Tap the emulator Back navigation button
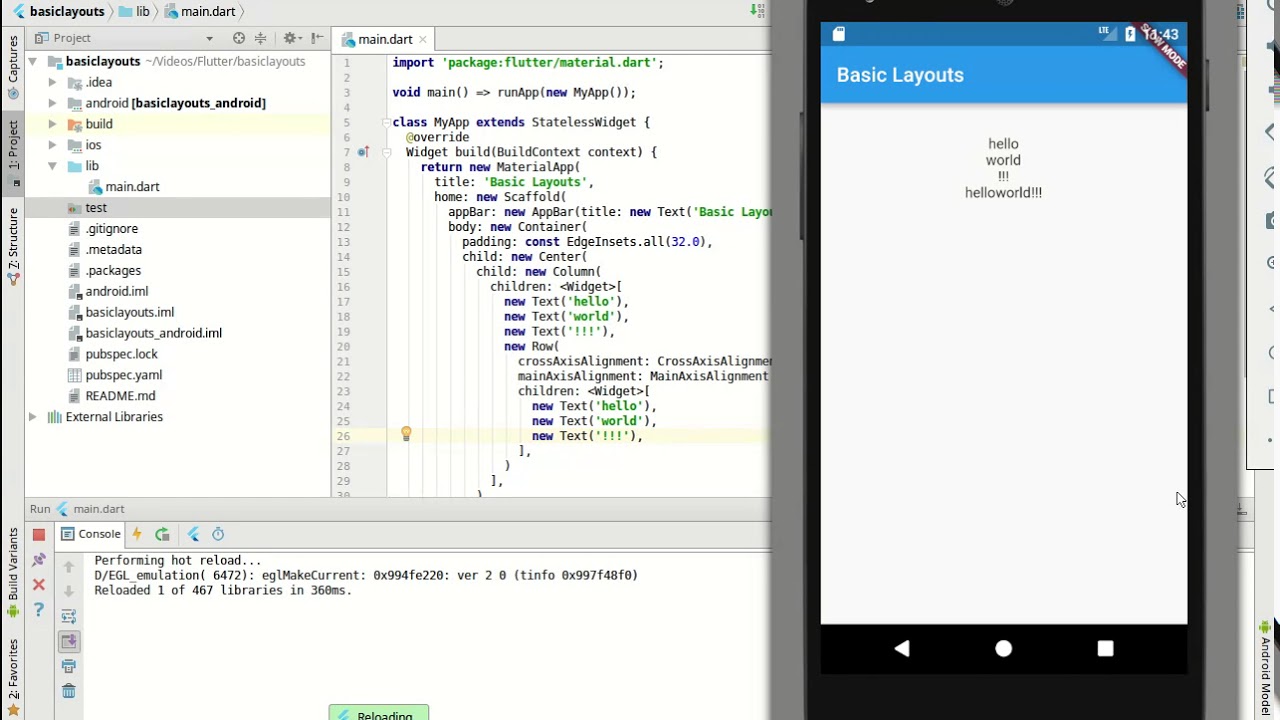Viewport: 1280px width, 720px height. (x=902, y=648)
